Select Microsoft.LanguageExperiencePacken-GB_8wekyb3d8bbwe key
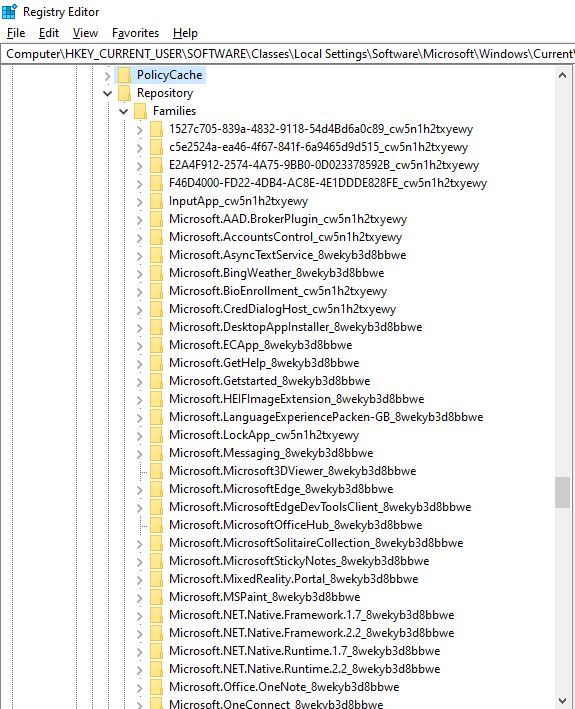The height and width of the screenshot is (709, 575). [x=326, y=417]
